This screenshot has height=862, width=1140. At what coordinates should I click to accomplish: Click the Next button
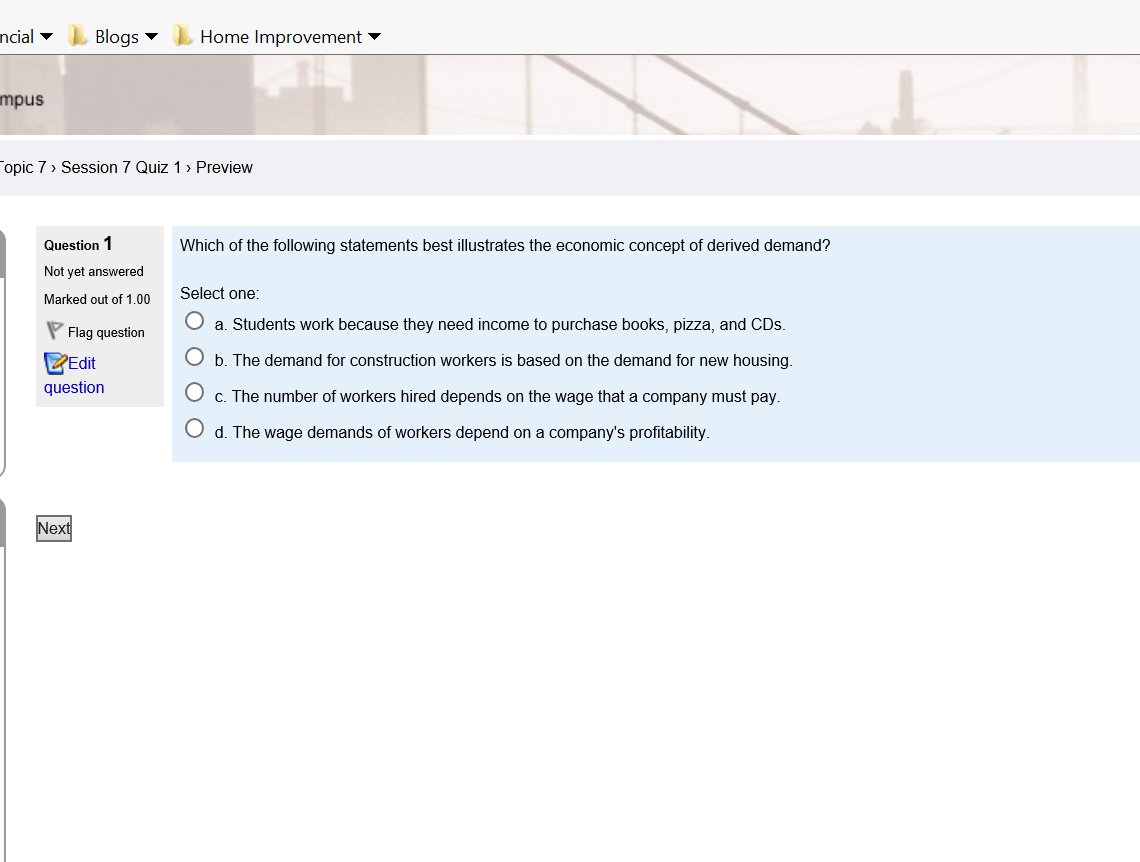tap(54, 528)
